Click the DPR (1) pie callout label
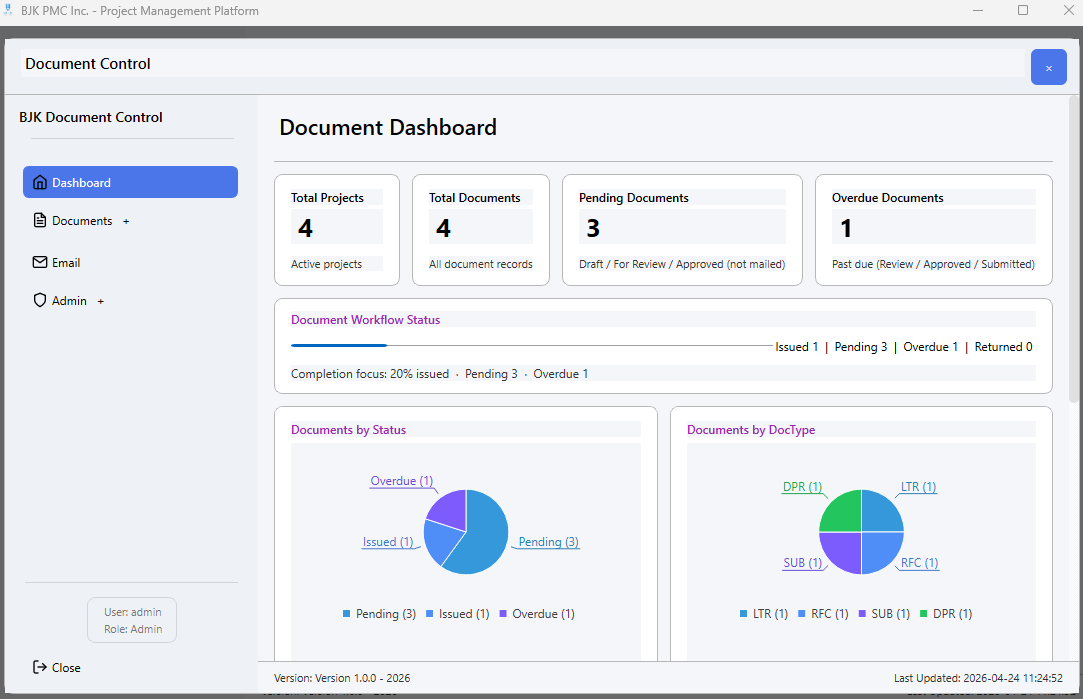This screenshot has height=699, width=1083. (x=802, y=487)
